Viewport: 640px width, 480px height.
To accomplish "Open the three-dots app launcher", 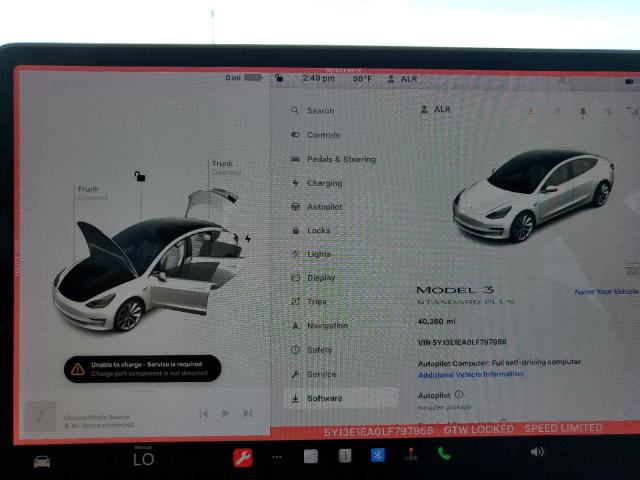I will point(277,457).
